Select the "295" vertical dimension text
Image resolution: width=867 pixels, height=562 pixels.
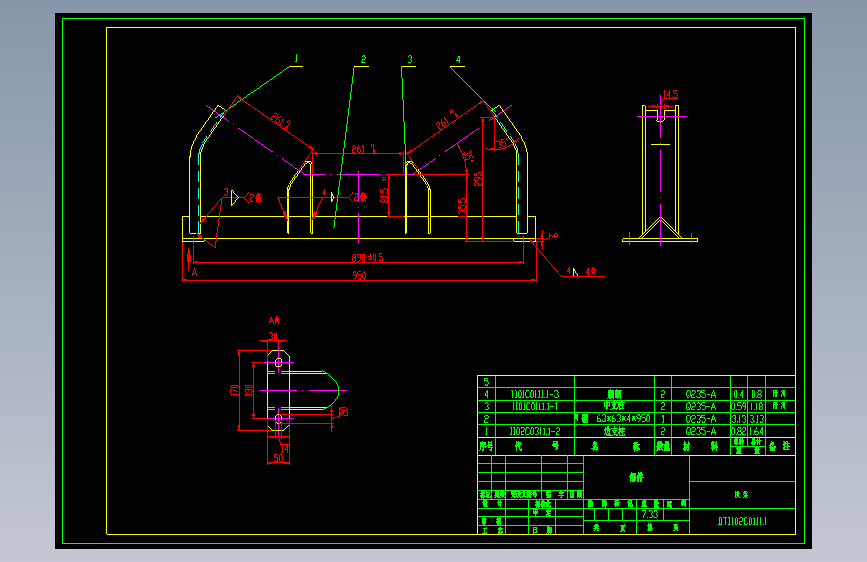point(478,179)
